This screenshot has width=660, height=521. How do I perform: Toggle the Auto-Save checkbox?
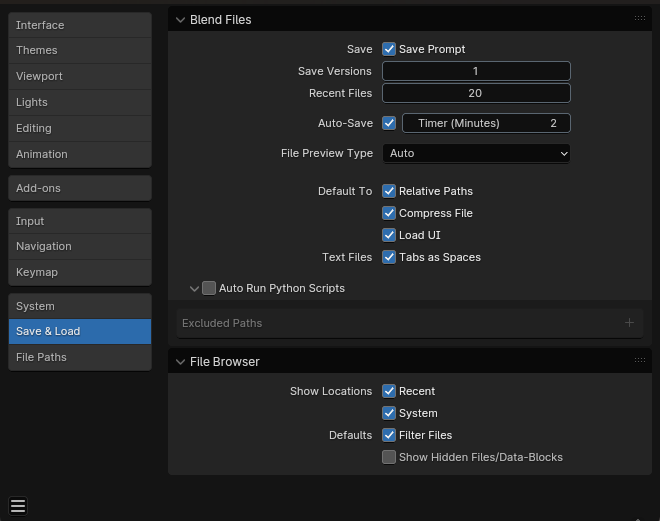pyautogui.click(x=389, y=123)
